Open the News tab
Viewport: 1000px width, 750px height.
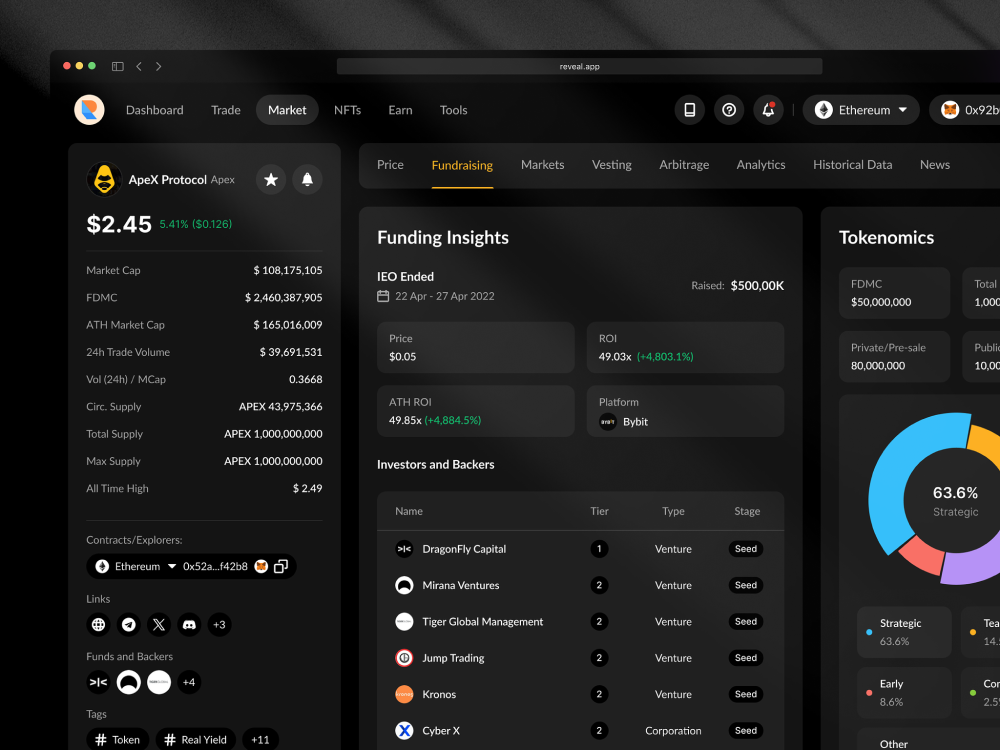pyautogui.click(x=935, y=165)
